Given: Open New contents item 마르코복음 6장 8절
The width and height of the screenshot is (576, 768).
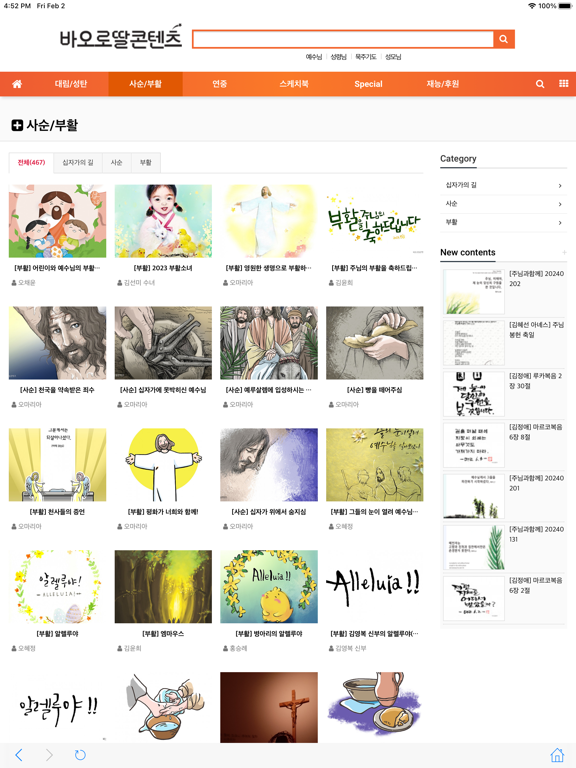Looking at the screenshot, I should pos(504,445).
